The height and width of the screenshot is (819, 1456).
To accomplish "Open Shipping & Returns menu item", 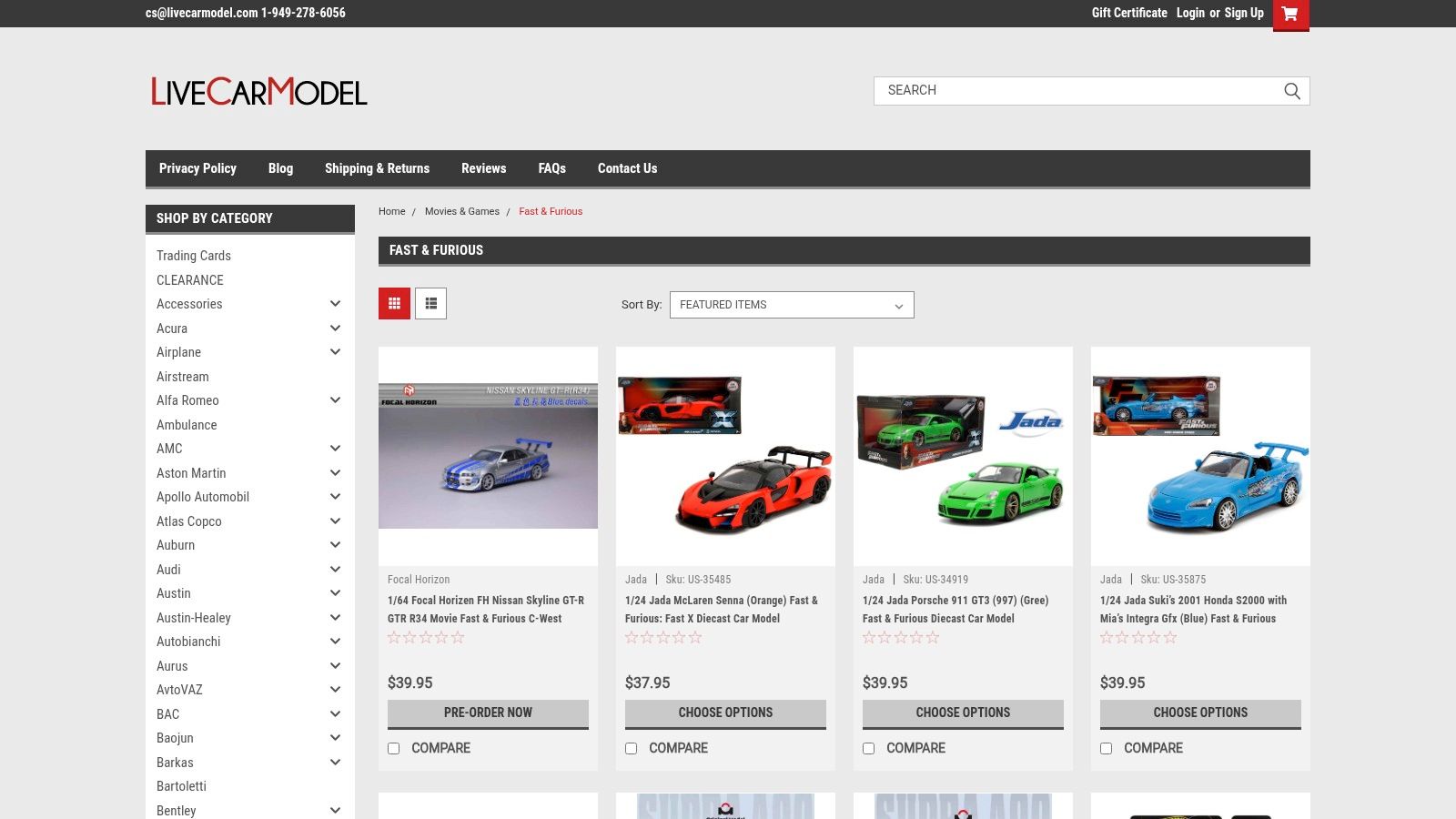I will click(377, 168).
